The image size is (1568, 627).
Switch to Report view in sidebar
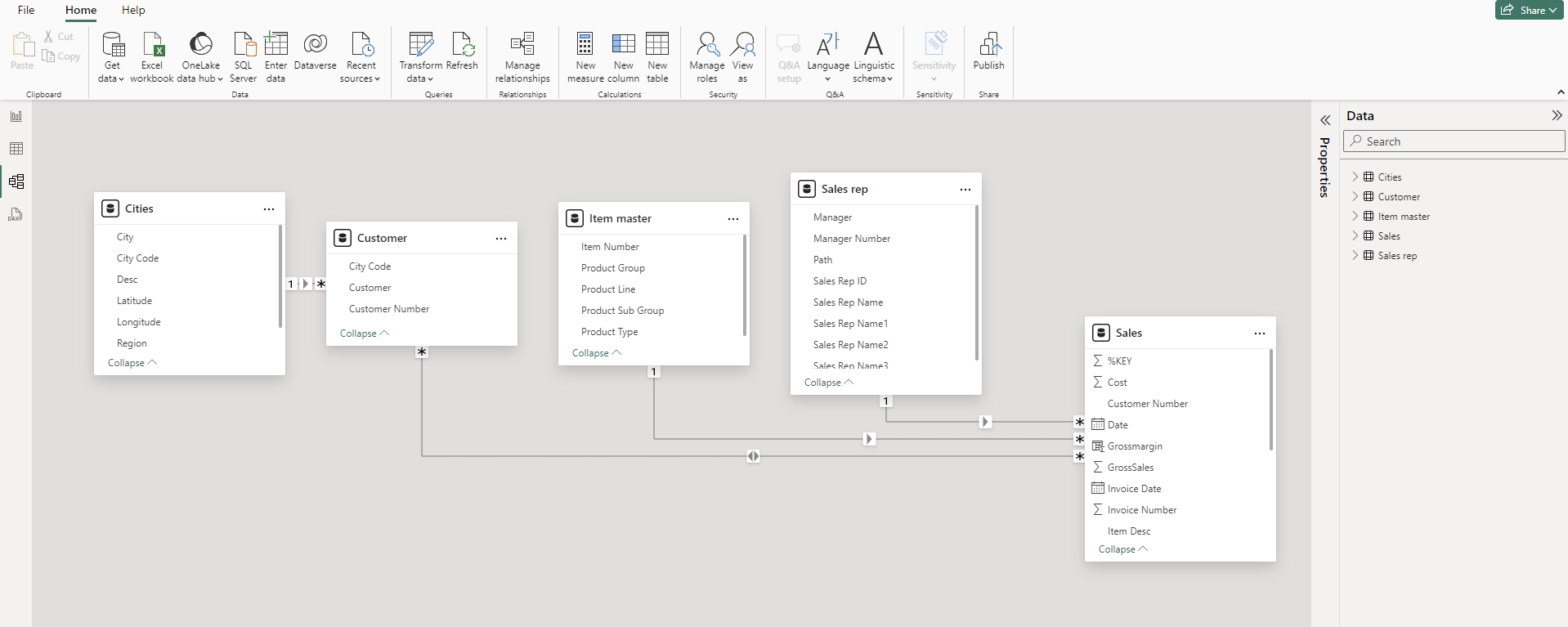(16, 116)
